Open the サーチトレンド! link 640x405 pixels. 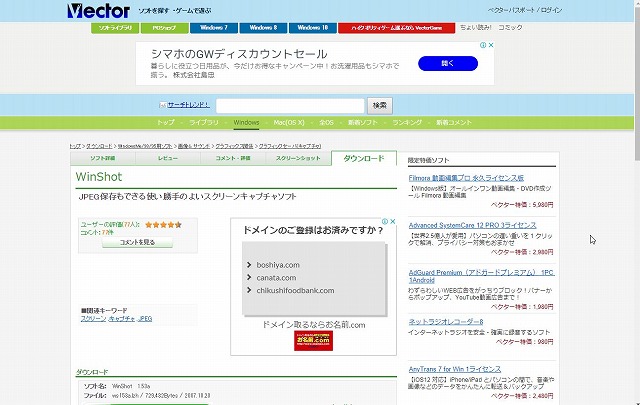(x=189, y=105)
